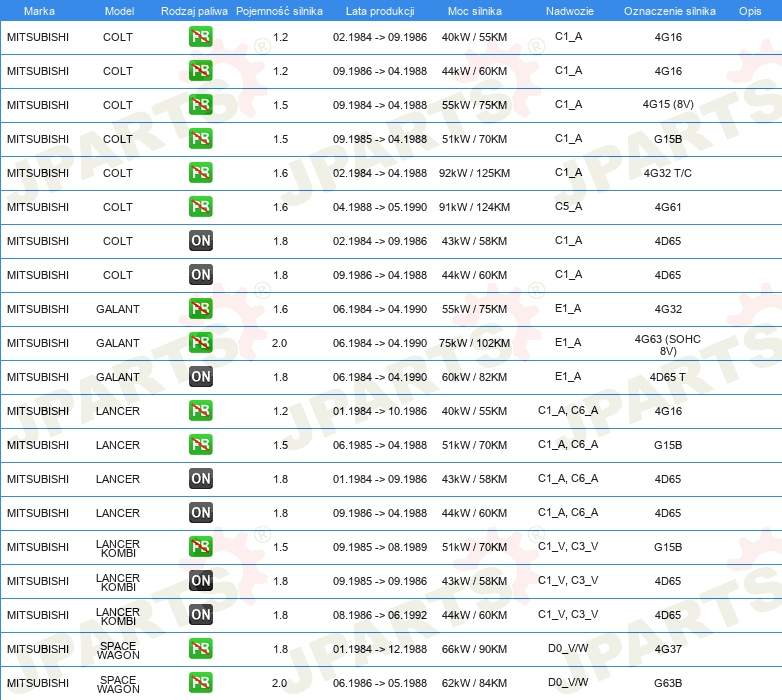Click diesel ON icon in Galant 4D65 T row
This screenshot has width=782, height=700.
point(200,376)
